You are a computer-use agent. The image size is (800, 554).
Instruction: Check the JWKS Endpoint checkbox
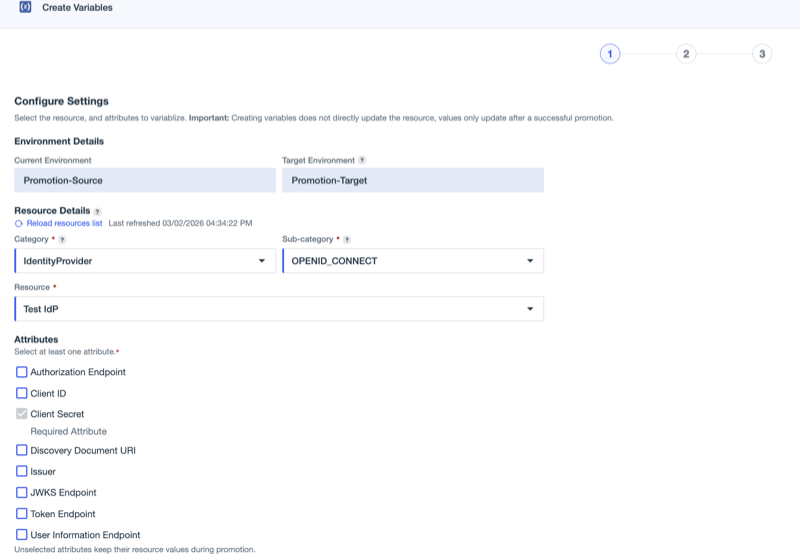tap(21, 492)
